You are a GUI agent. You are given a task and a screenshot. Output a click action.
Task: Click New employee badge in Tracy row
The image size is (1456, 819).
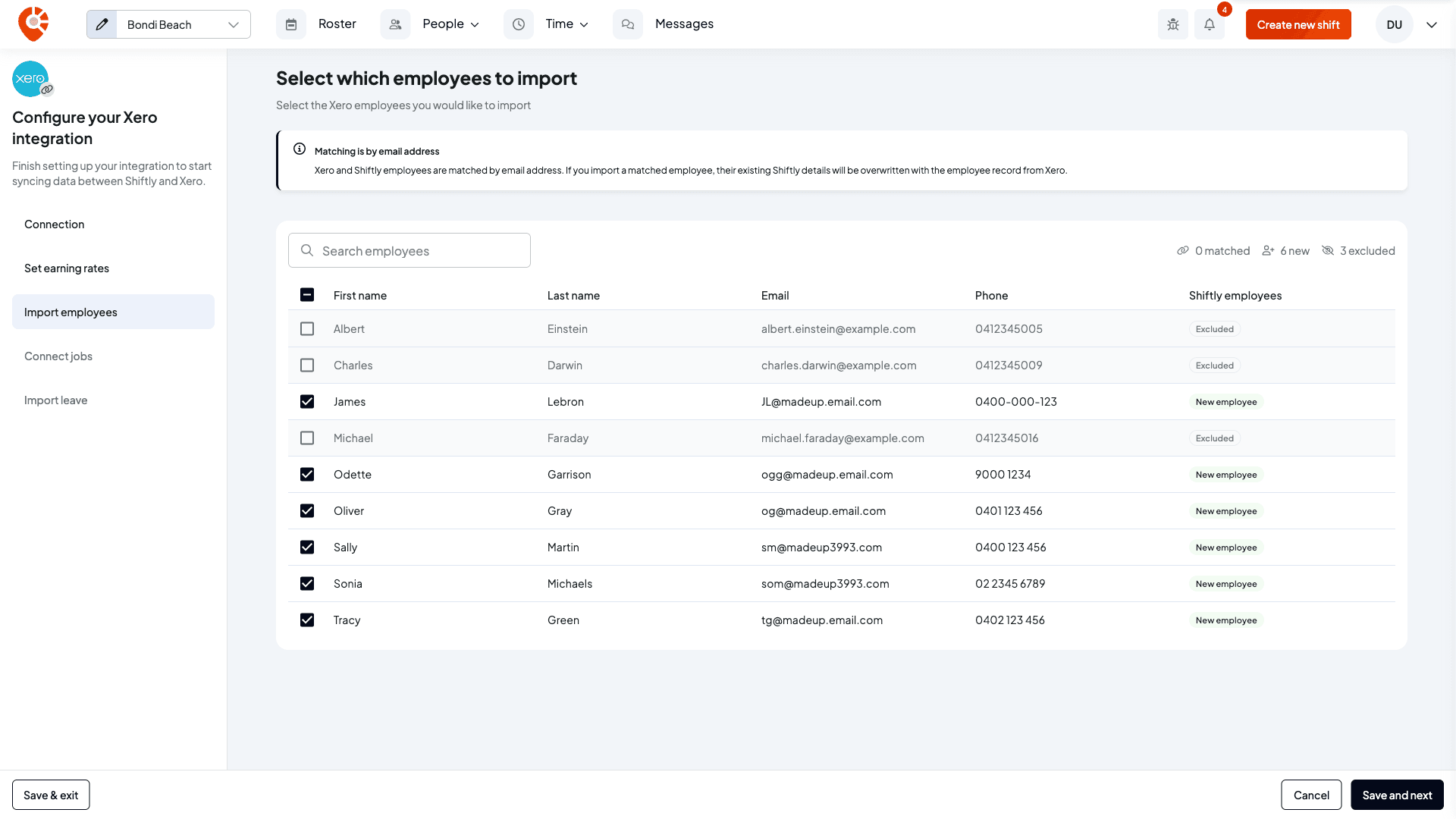(1226, 620)
